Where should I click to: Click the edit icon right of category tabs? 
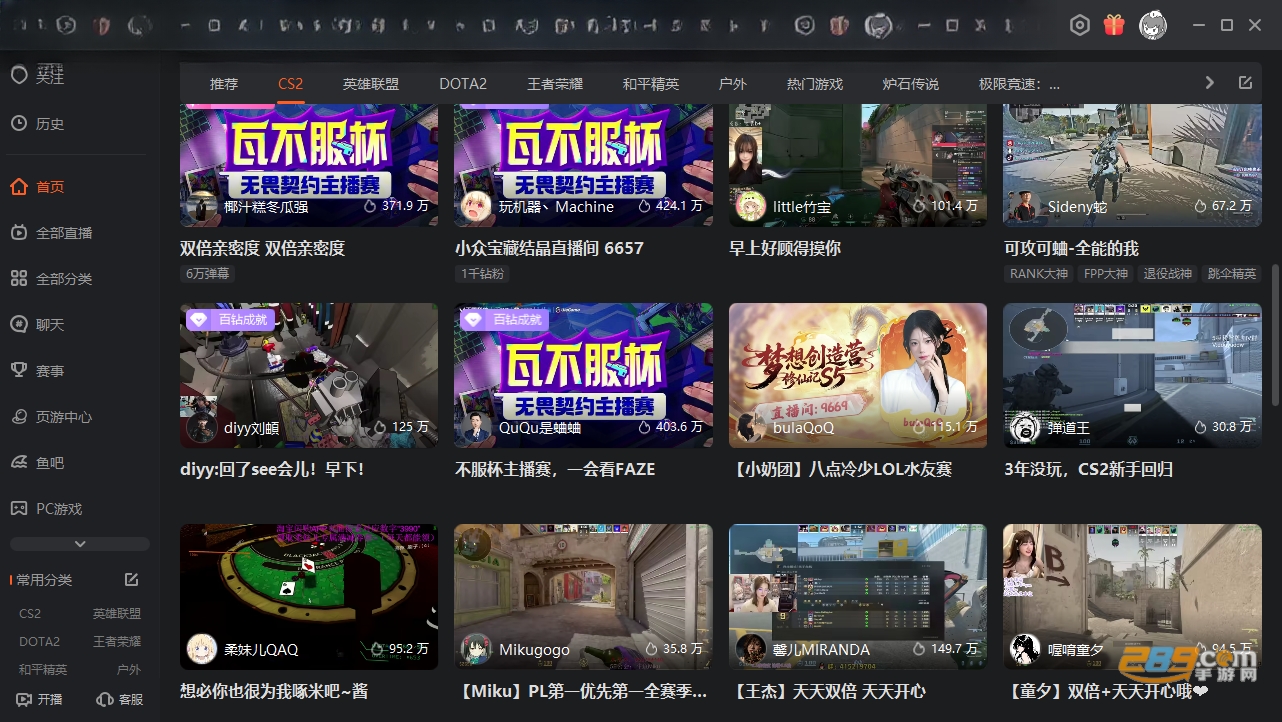click(1245, 83)
